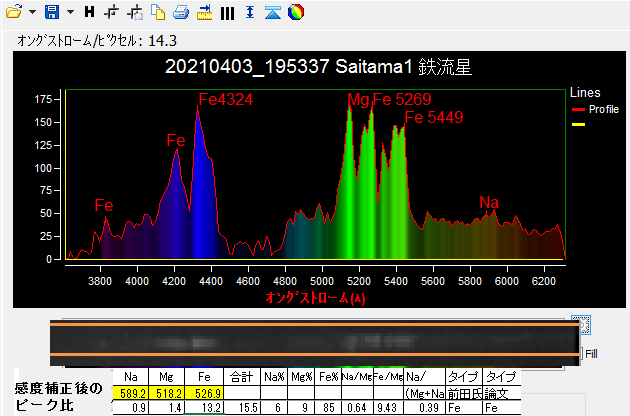Select the yellow 526.9 cell under Fe
Screen dimensions: 630x416
204,393
